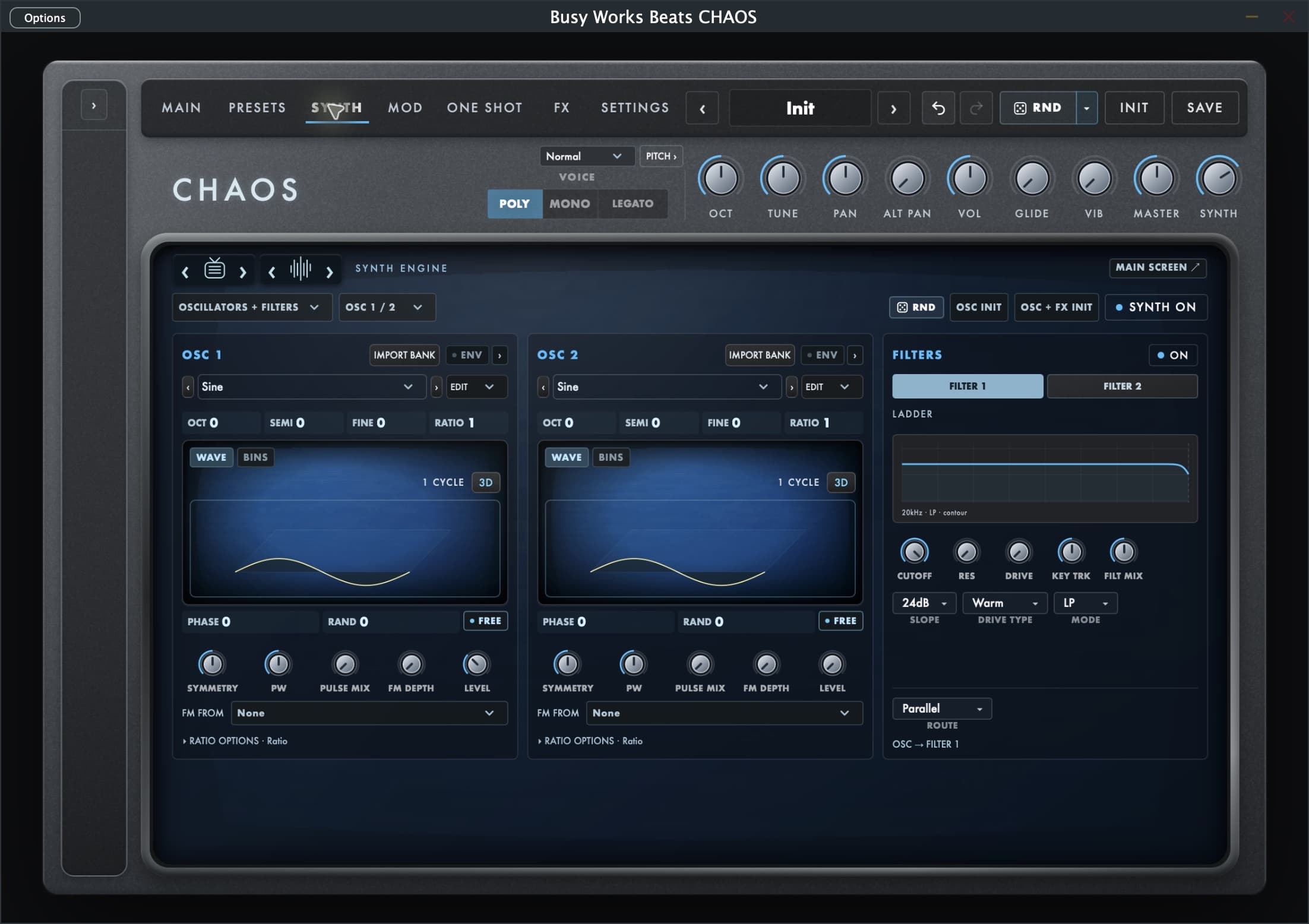Click the filter CUTOFF knob

point(914,552)
